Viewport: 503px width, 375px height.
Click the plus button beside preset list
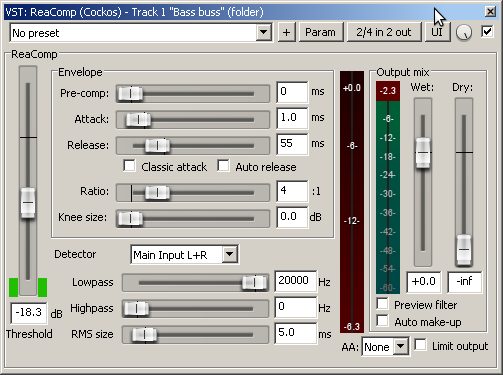tap(286, 32)
